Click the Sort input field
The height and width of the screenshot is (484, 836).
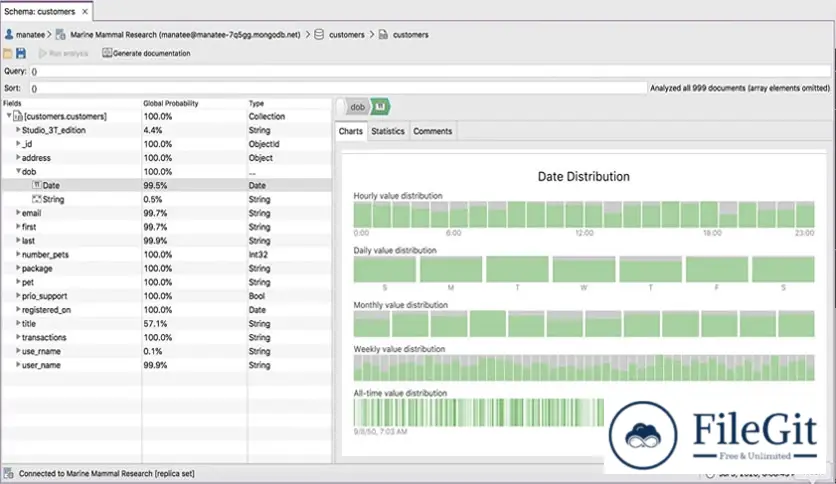tap(337, 88)
